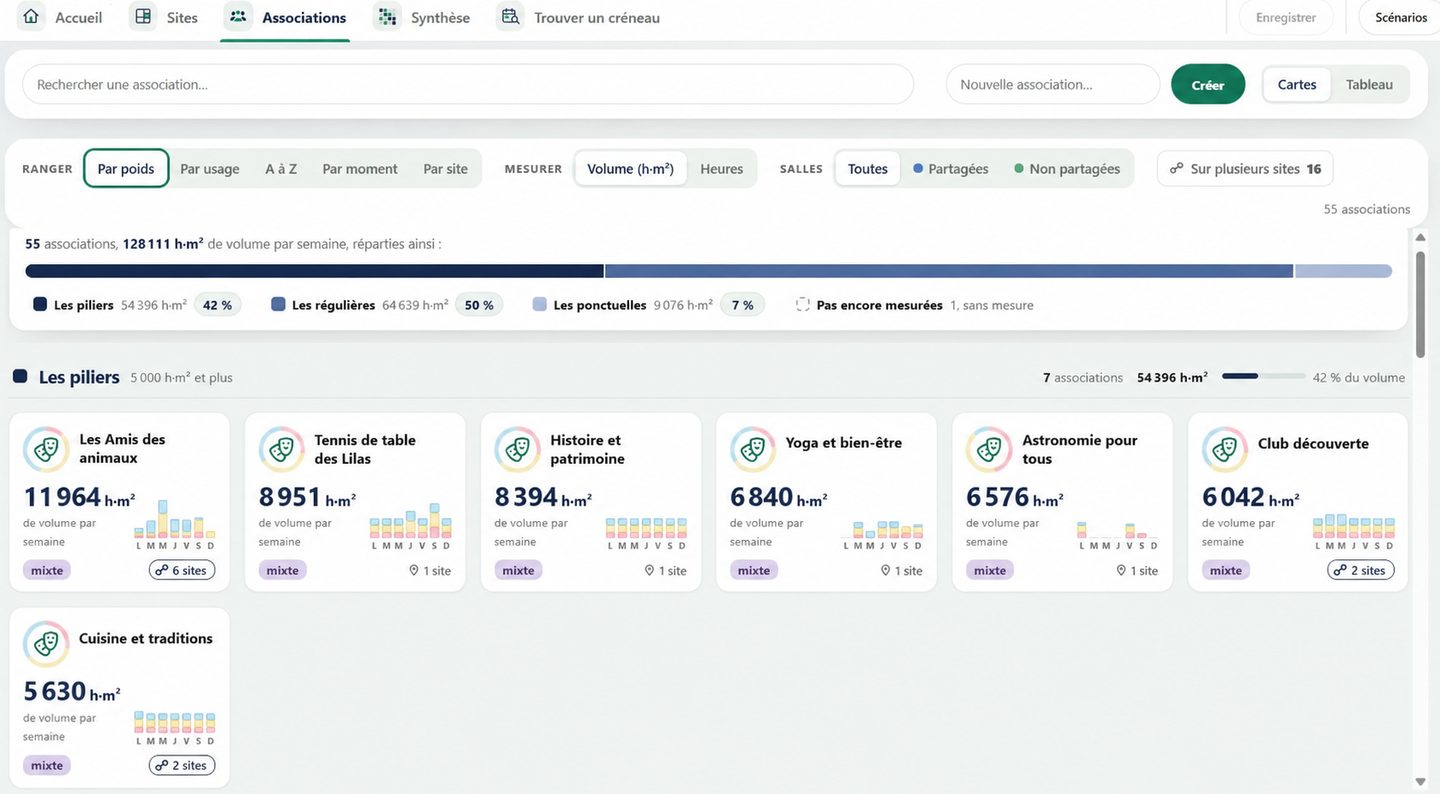
Task: Click the Sites grid icon
Action: tap(143, 17)
